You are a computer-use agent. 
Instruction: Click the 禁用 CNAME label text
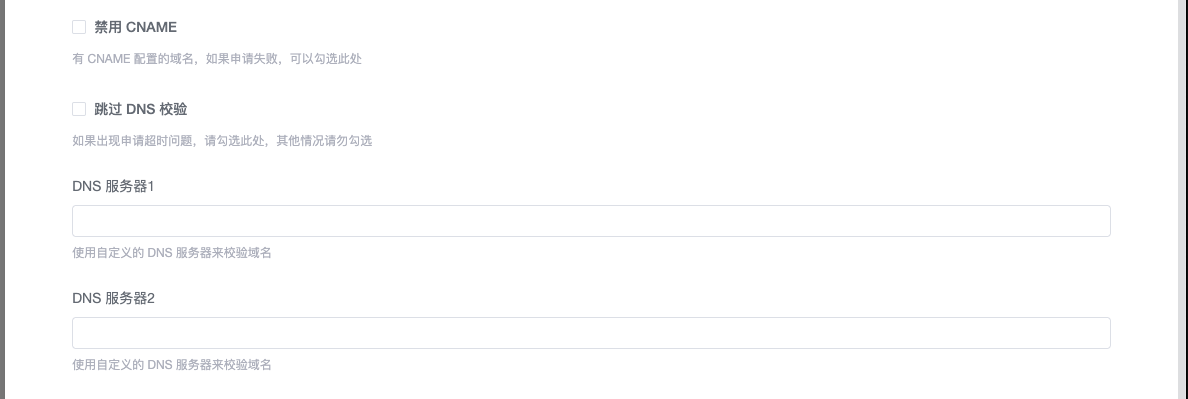coord(136,27)
